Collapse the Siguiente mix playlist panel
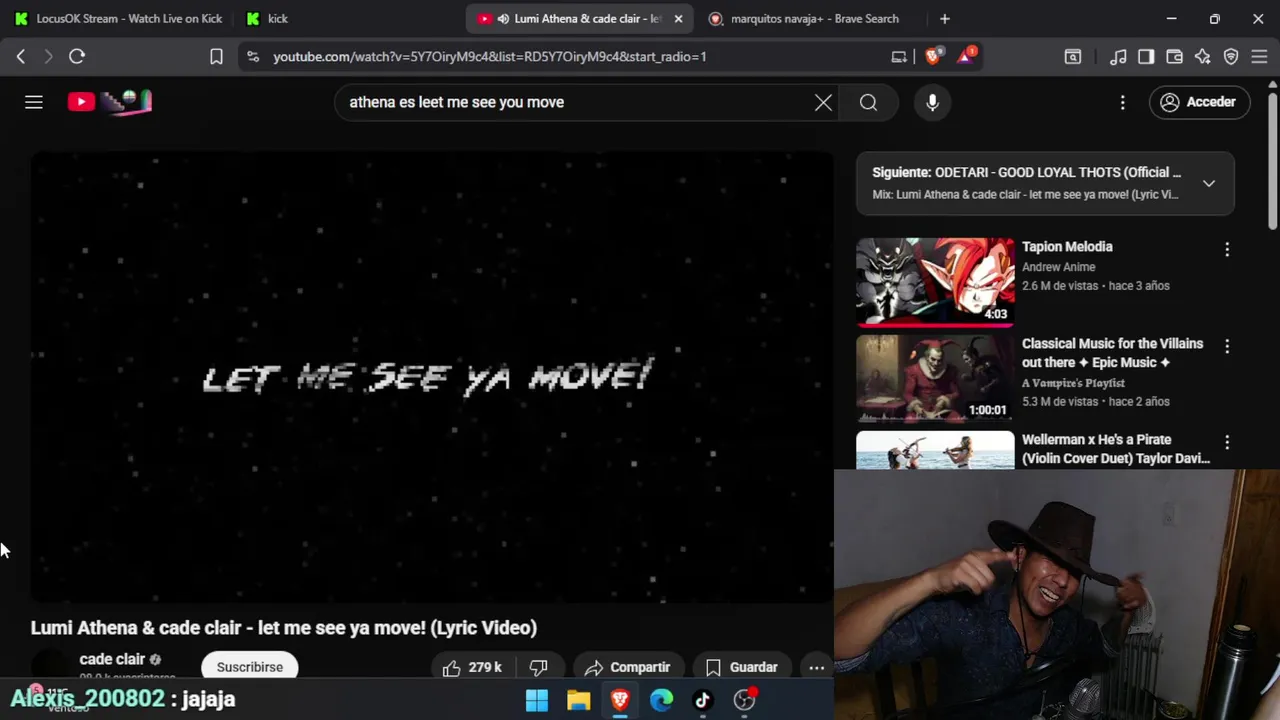Screen dimensions: 1280x720 (x=1209, y=183)
